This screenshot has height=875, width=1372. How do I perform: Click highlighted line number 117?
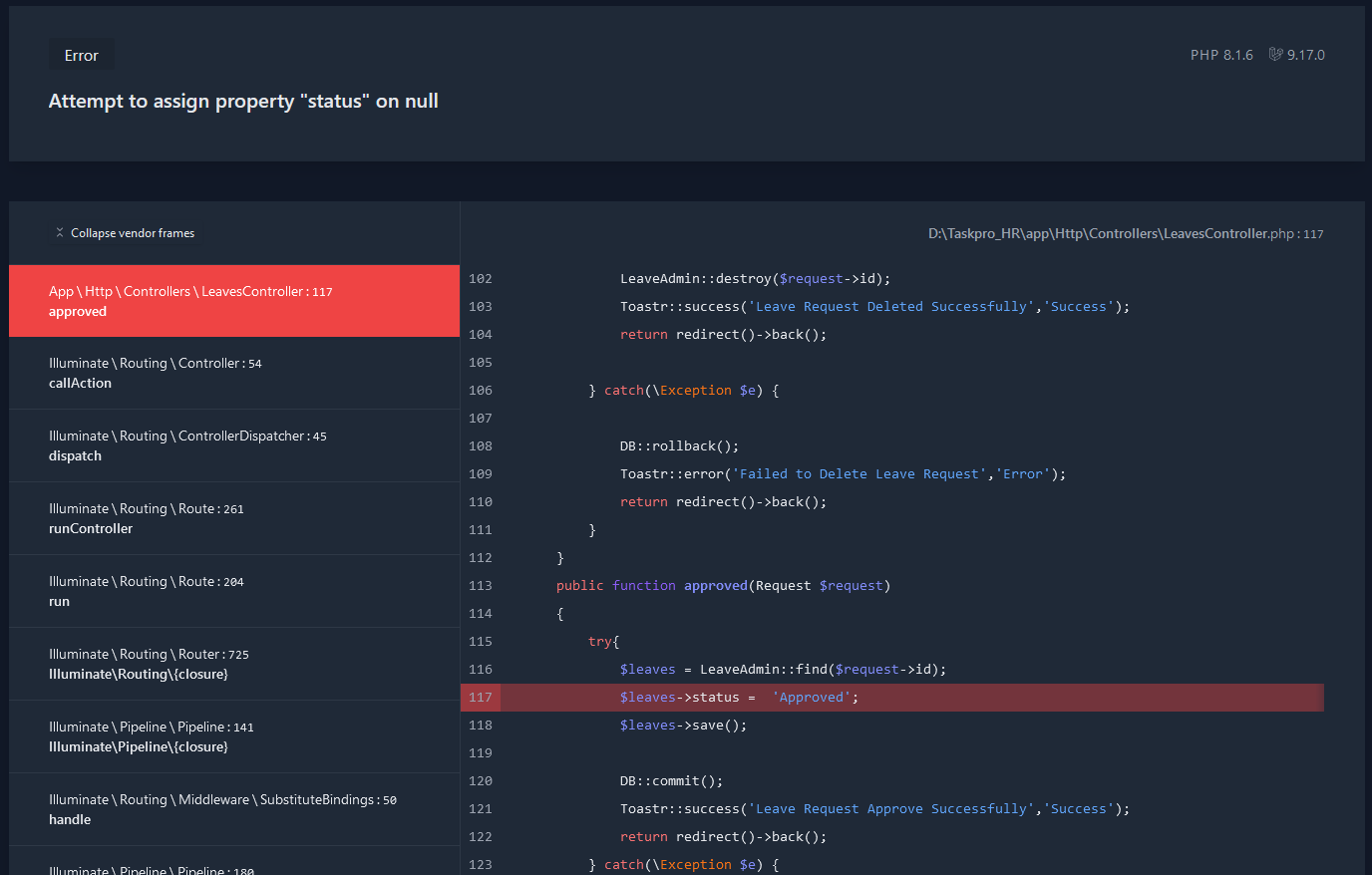pyautogui.click(x=481, y=698)
